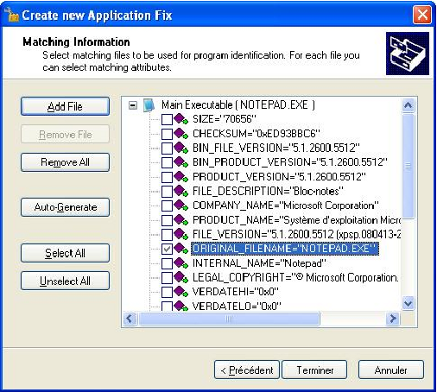The image size is (437, 392).
Task: Click the vertical scrollbar down arrow
Action: pos(408,304)
